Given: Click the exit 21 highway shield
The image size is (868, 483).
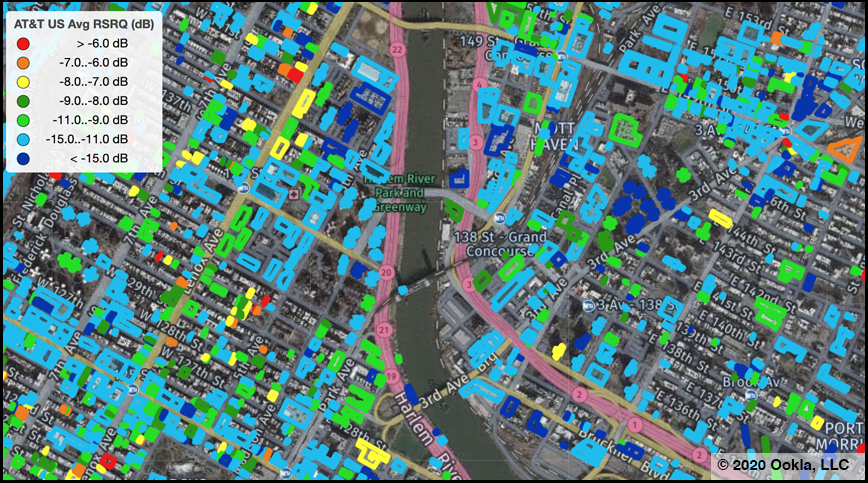Looking at the screenshot, I should click(384, 330).
